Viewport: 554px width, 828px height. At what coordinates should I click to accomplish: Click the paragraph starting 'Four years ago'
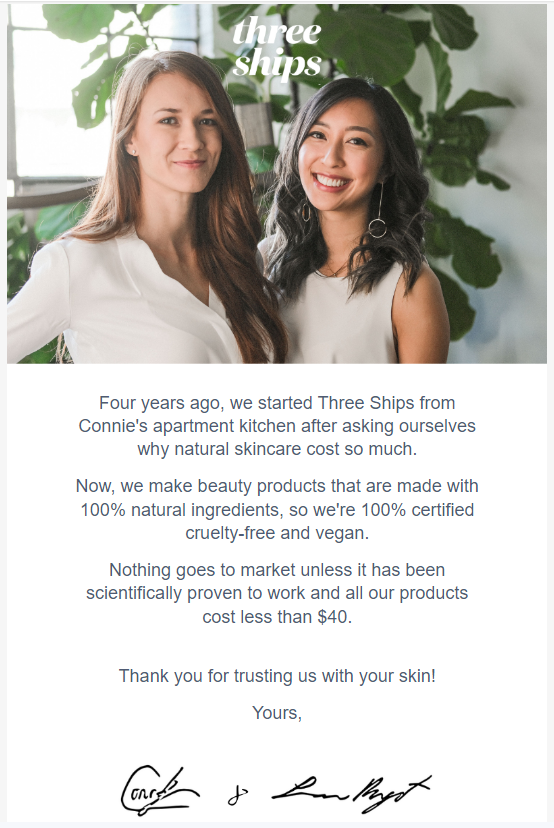coord(277,426)
